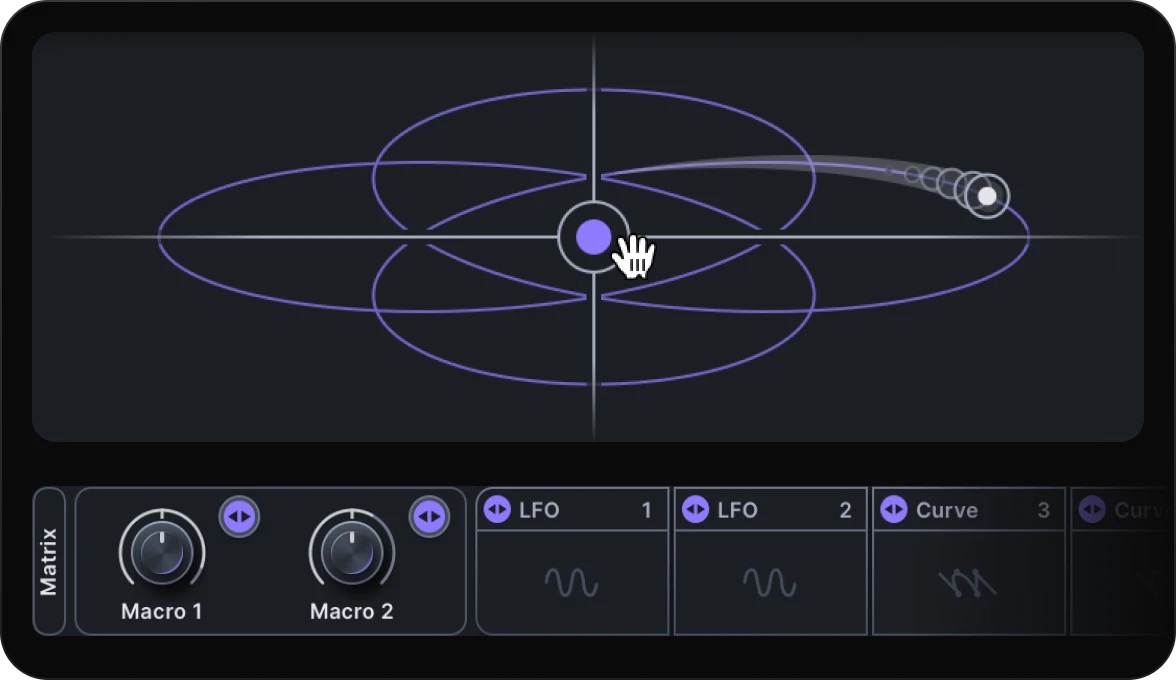
Task: Click the LFO 2 sine waveform icon
Action: pos(770,583)
